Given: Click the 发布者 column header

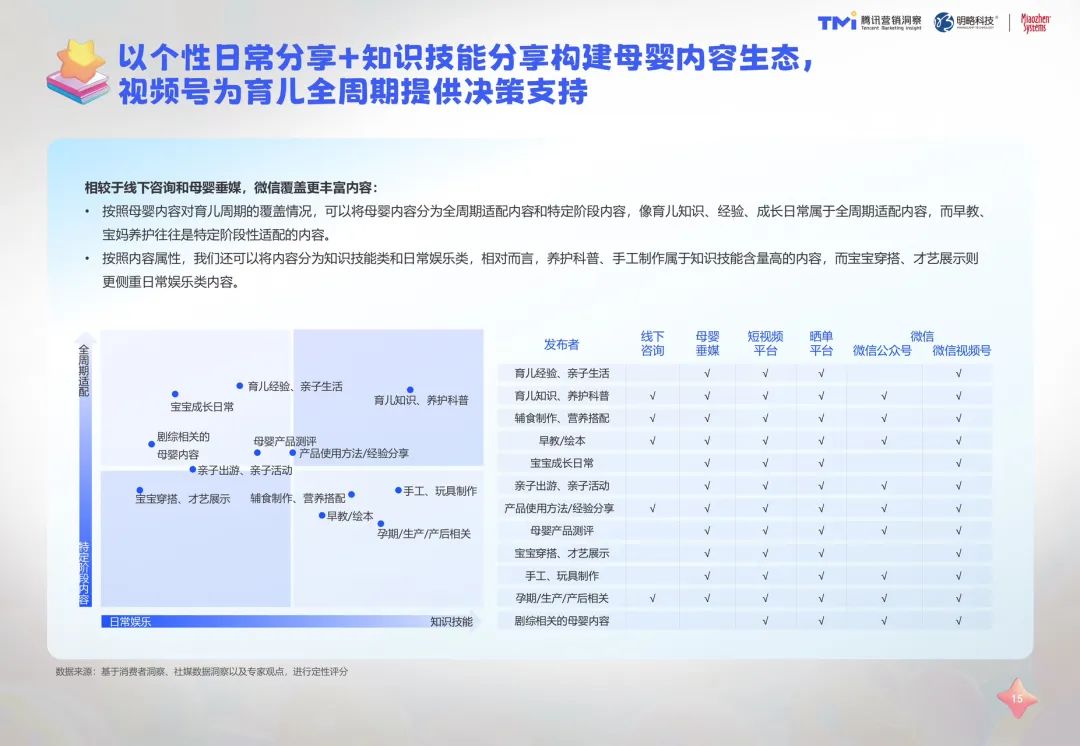Looking at the screenshot, I should (x=561, y=344).
